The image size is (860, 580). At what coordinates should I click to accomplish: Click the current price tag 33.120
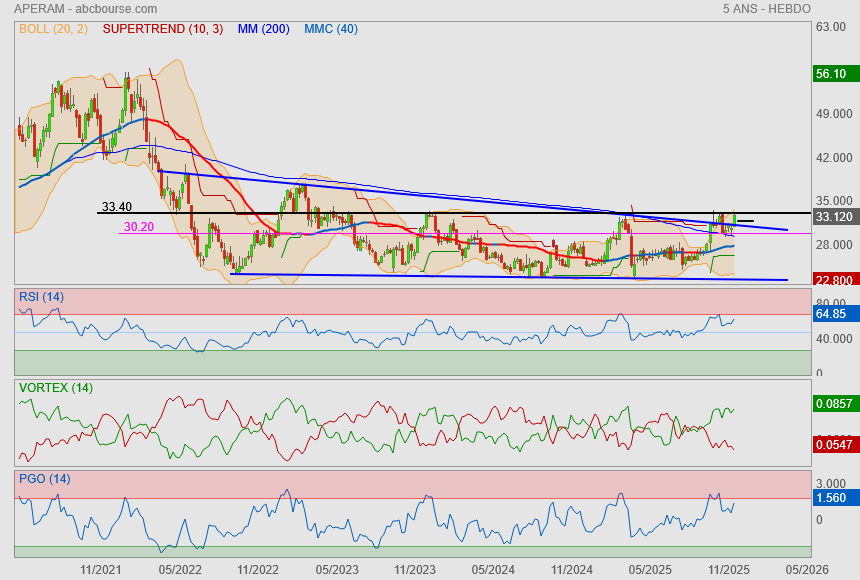(833, 216)
